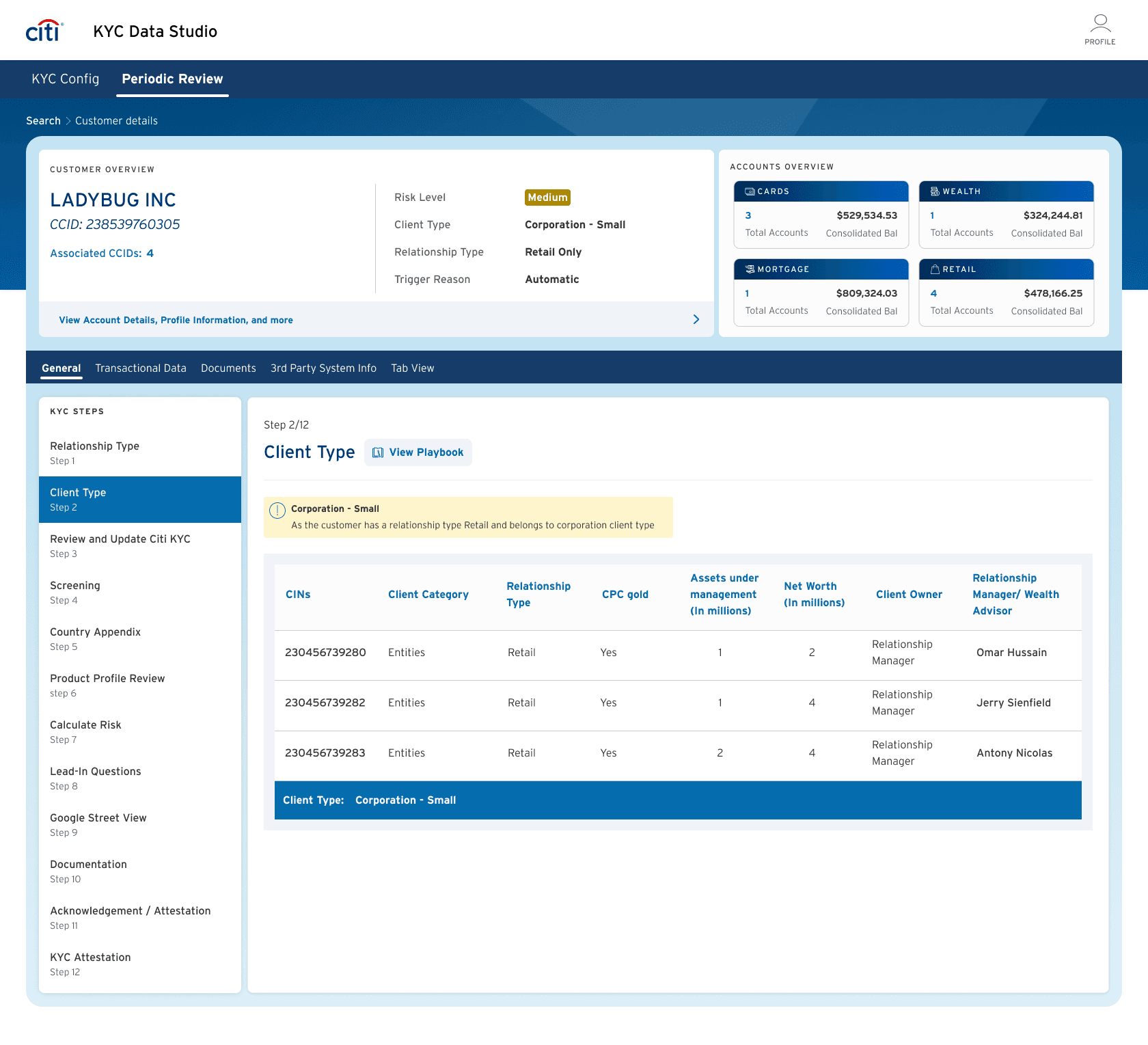This screenshot has width=1148, height=1045.
Task: Open the Profile icon
Action: click(1099, 30)
